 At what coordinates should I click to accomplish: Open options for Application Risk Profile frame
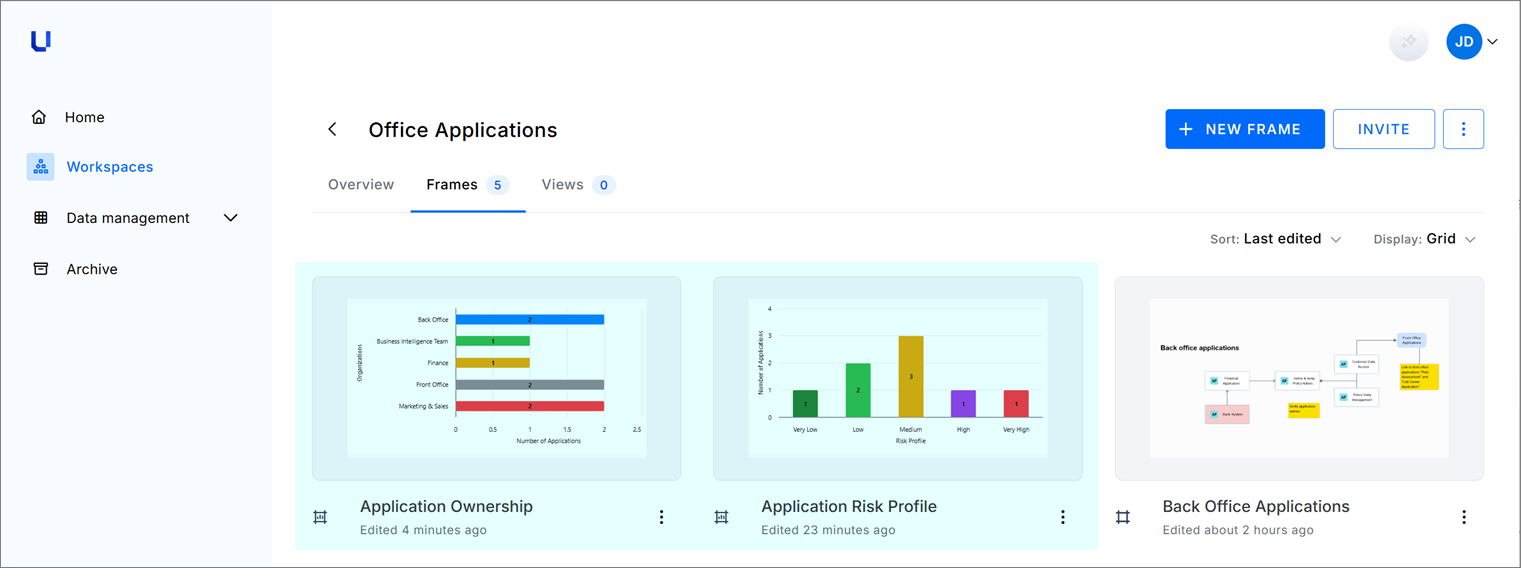[1062, 517]
